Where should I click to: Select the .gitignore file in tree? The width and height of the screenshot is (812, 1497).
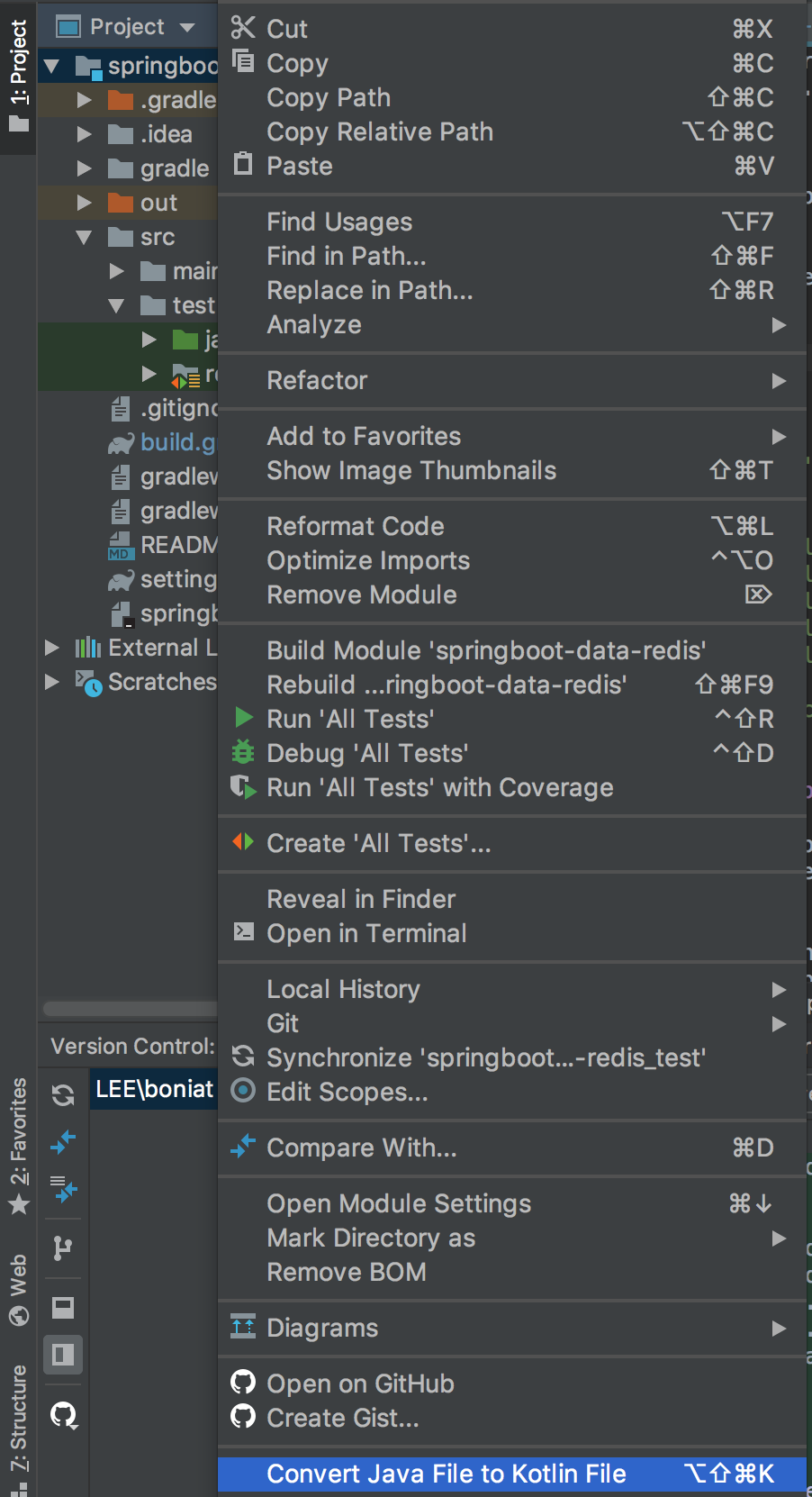tap(162, 408)
